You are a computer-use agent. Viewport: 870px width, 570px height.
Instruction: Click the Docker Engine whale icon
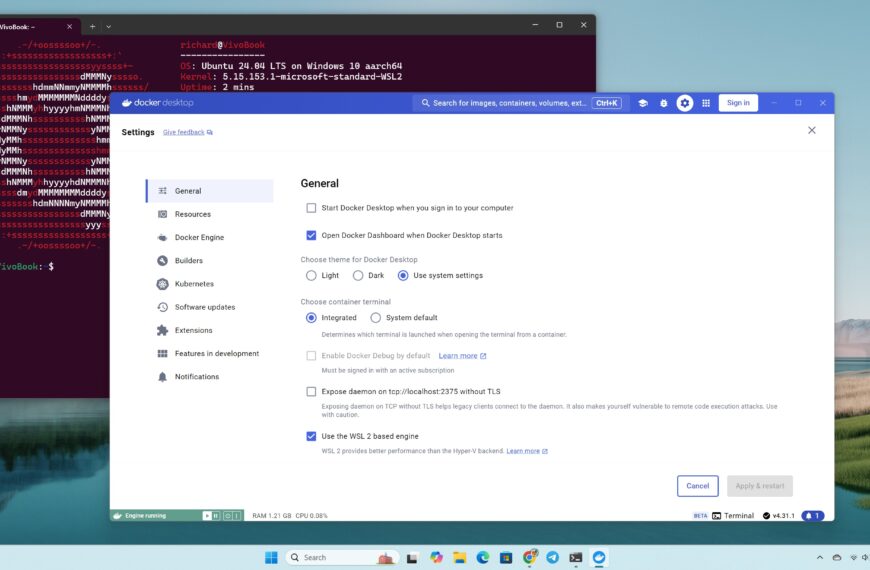click(x=163, y=238)
